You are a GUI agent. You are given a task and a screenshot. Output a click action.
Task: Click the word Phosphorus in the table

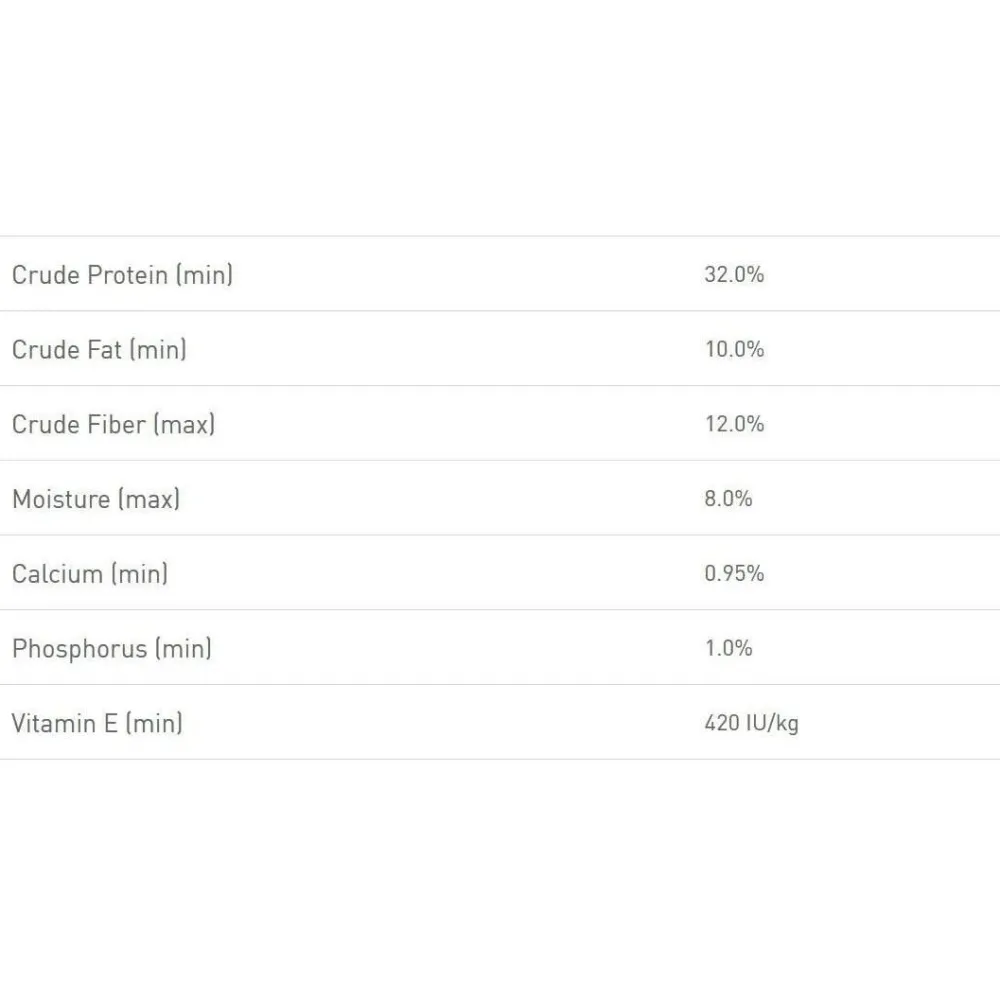tap(80, 649)
